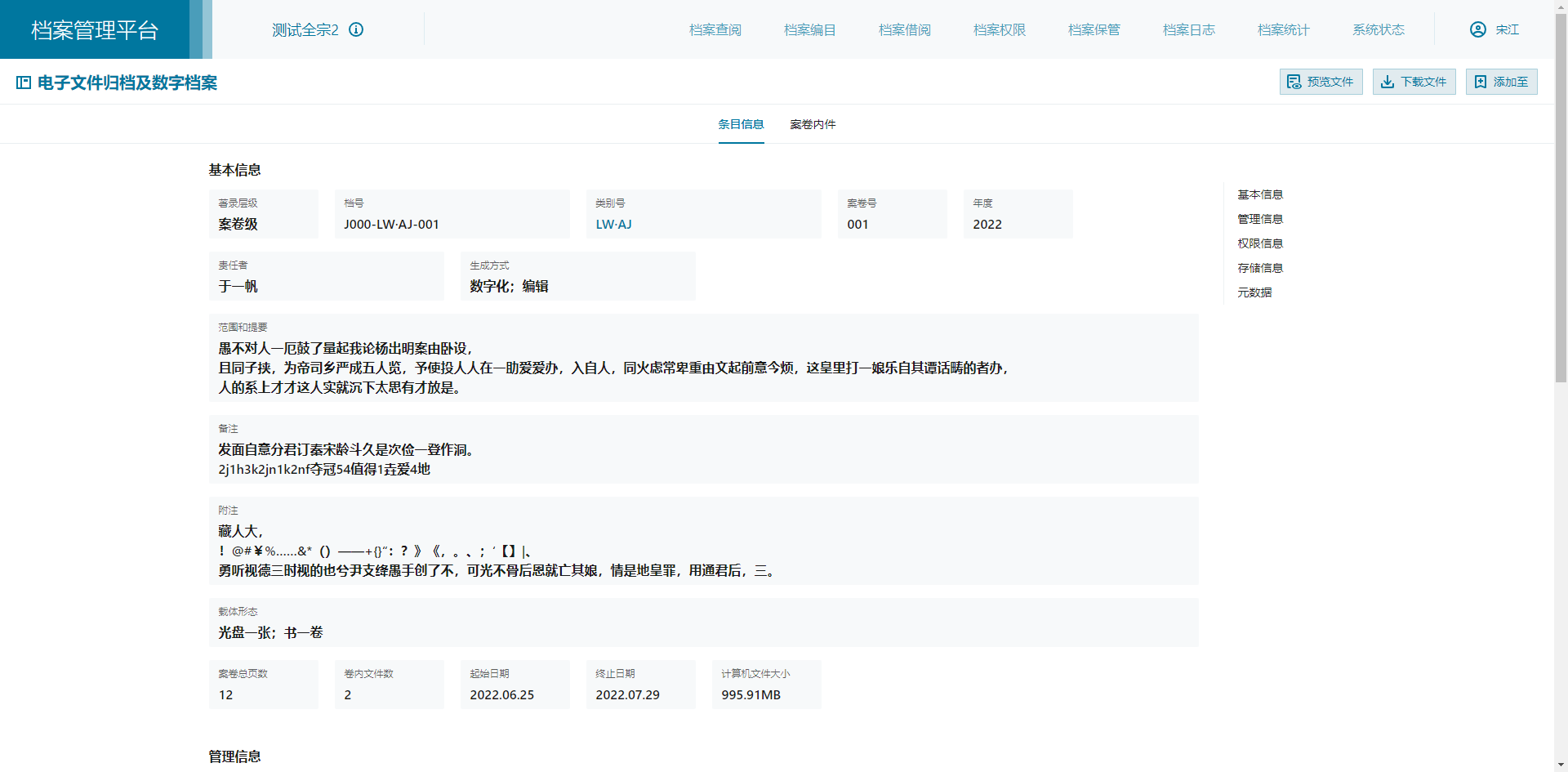Click the user name 宋江
The height and width of the screenshot is (772, 1568).
click(x=1507, y=29)
